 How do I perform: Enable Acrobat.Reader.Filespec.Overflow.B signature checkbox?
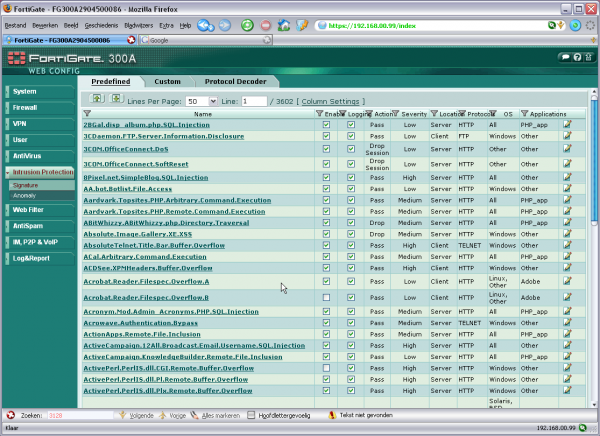326,297
